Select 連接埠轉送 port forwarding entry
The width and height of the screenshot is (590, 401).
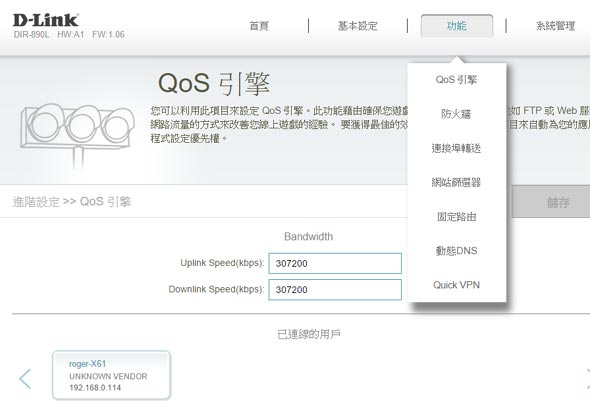pyautogui.click(x=456, y=148)
